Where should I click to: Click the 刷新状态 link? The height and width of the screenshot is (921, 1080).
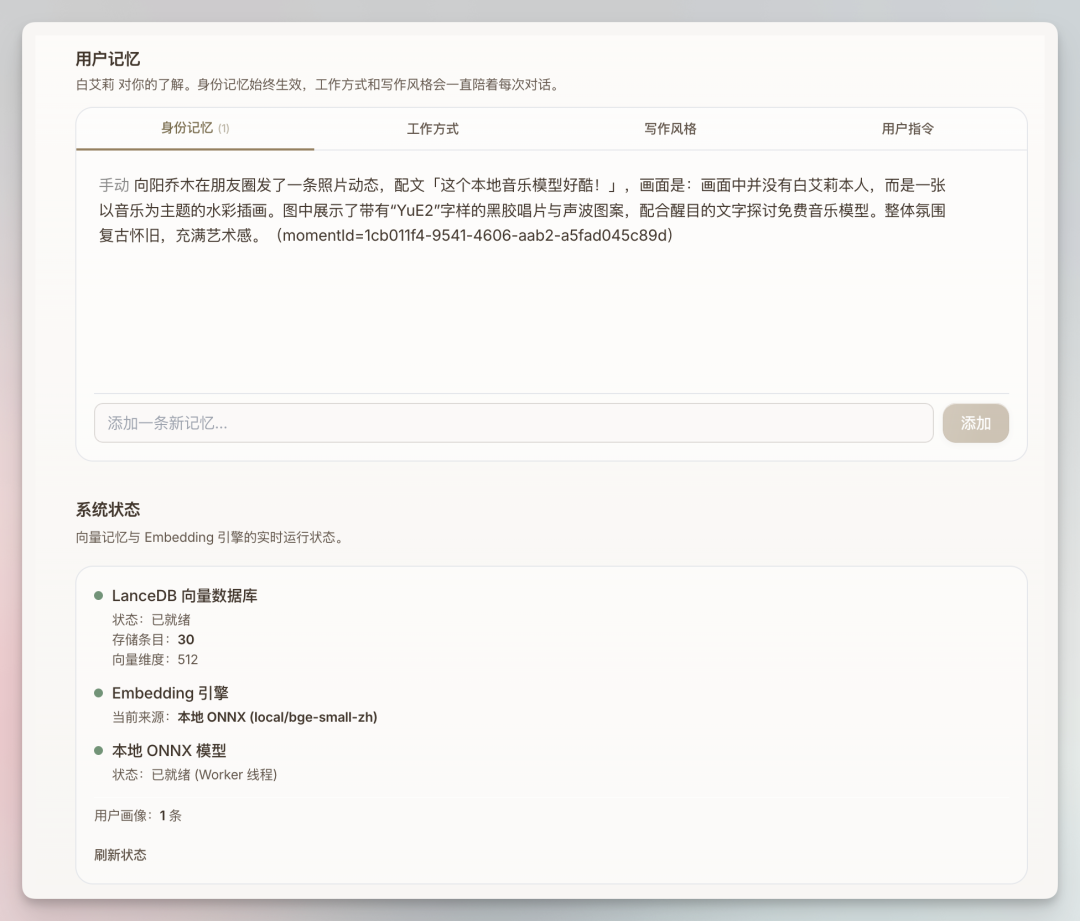tap(121, 855)
